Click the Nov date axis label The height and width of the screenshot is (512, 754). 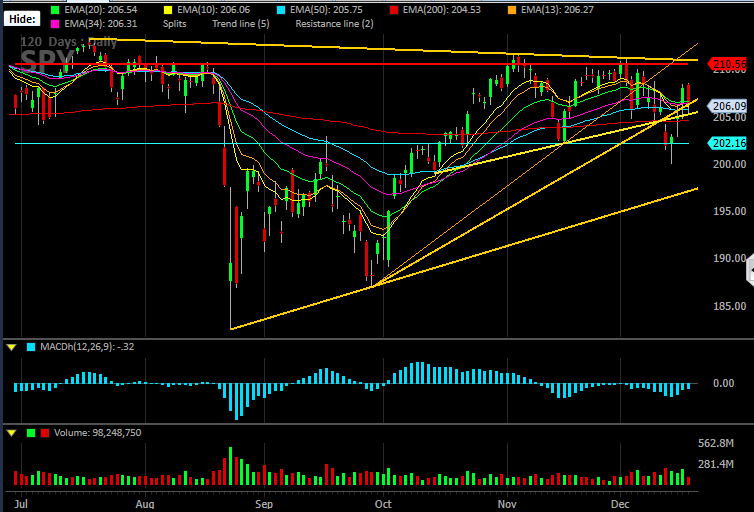pos(507,504)
